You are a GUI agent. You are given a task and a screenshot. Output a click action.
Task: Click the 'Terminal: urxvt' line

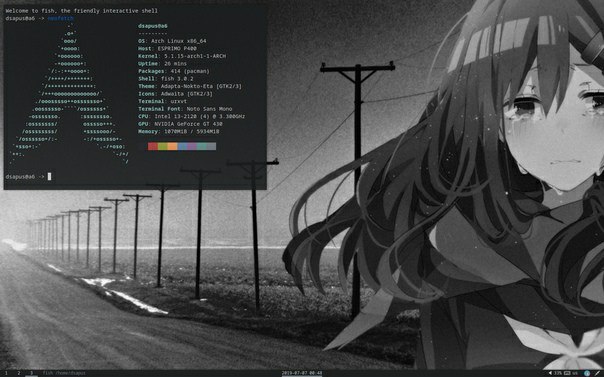162,101
